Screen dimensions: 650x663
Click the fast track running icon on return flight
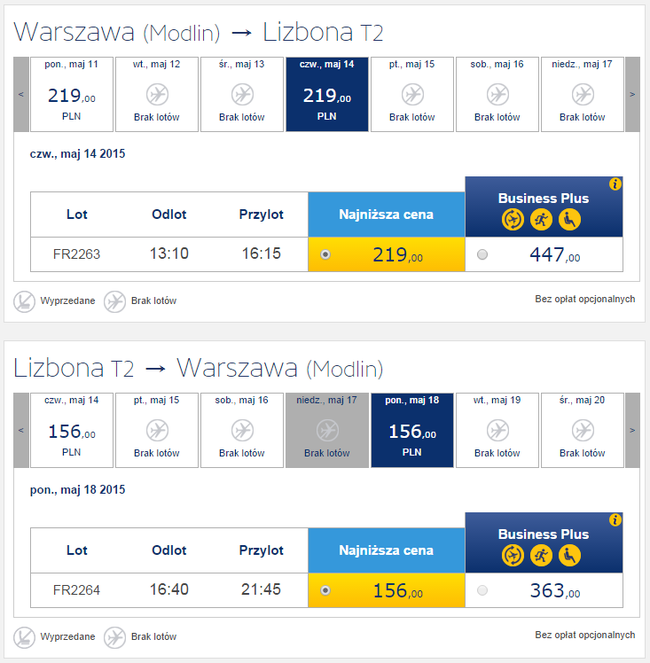point(540,555)
